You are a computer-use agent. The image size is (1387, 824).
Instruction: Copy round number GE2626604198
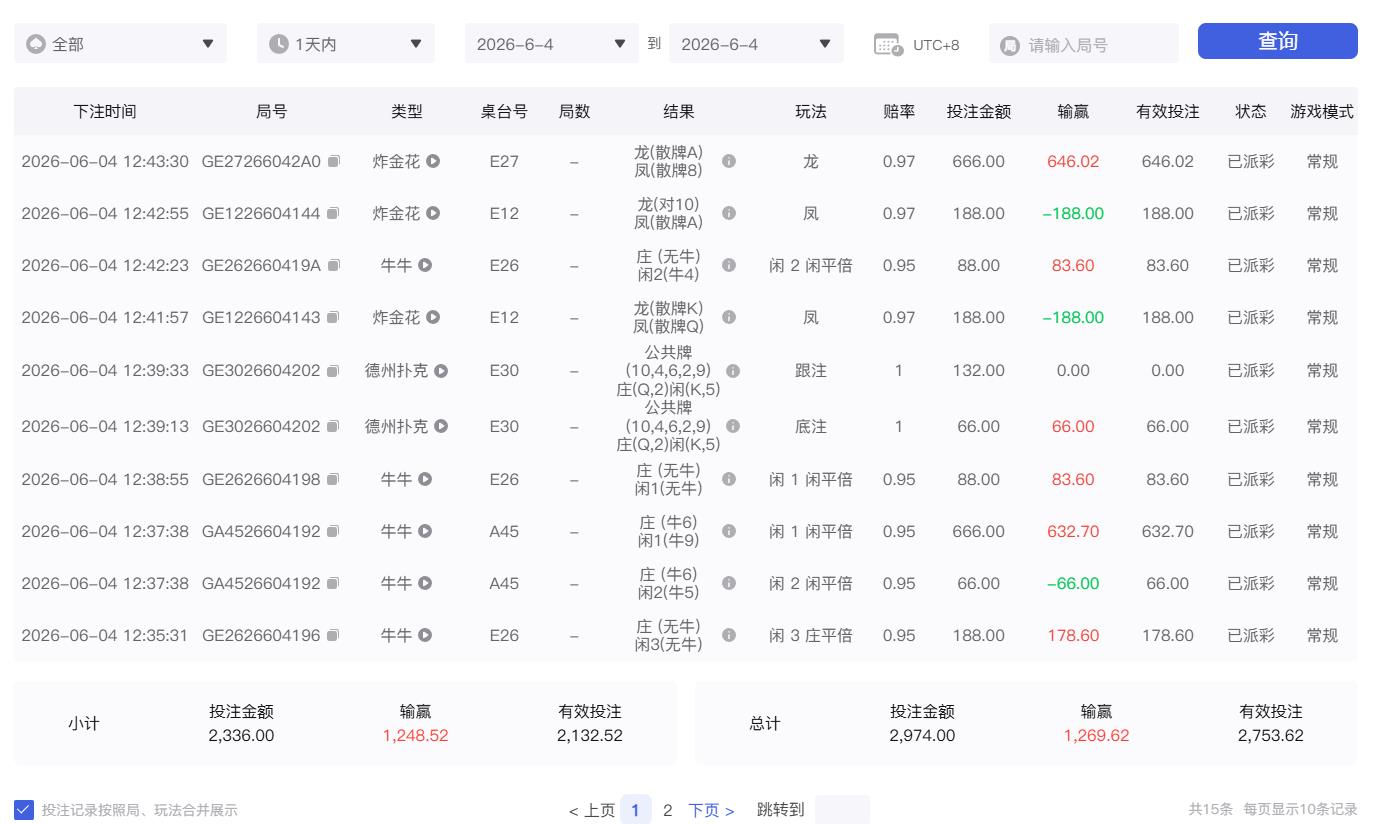(334, 479)
